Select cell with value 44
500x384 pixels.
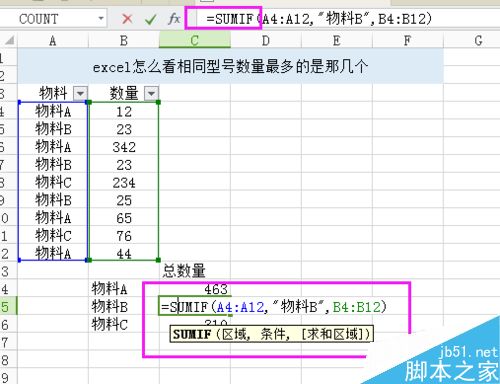pos(124,254)
